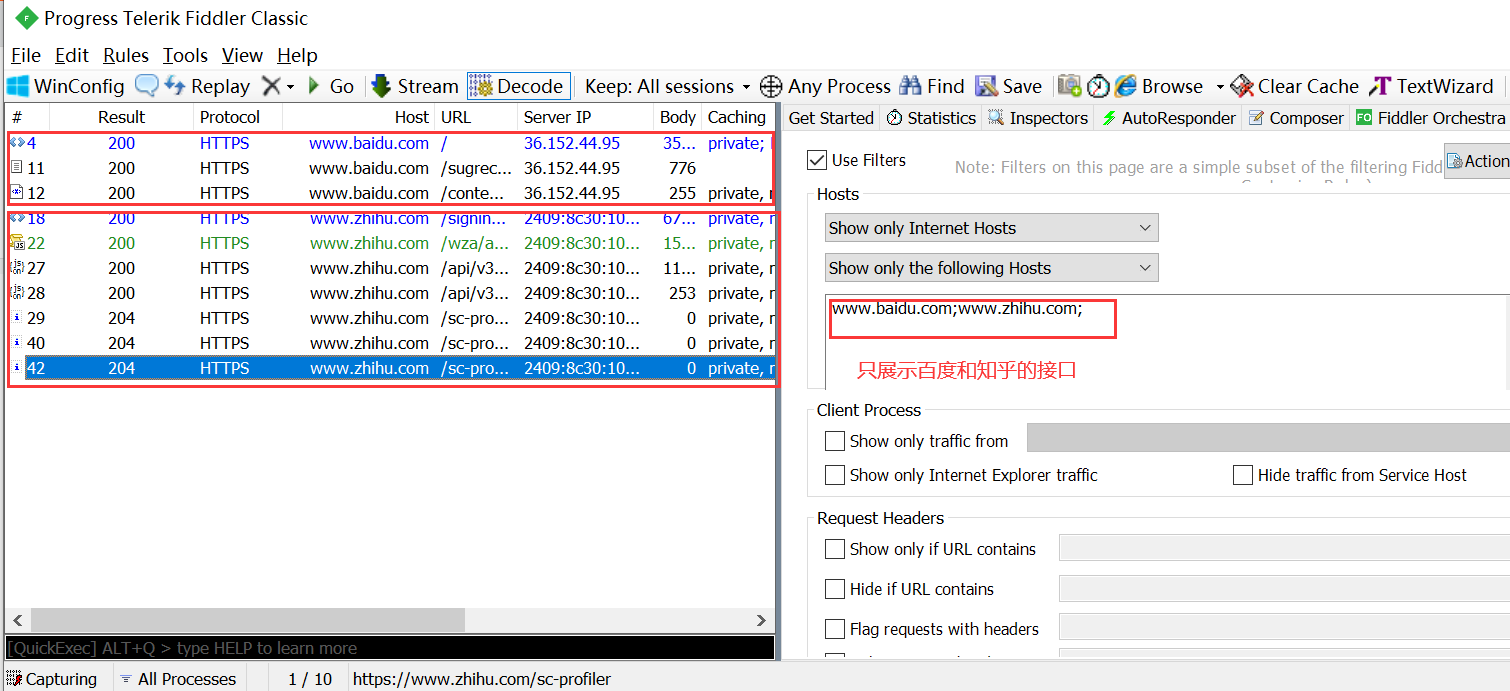Viewport: 1510px width, 691px height.
Task: Toggle the Decode toolbar button
Action: [x=519, y=86]
